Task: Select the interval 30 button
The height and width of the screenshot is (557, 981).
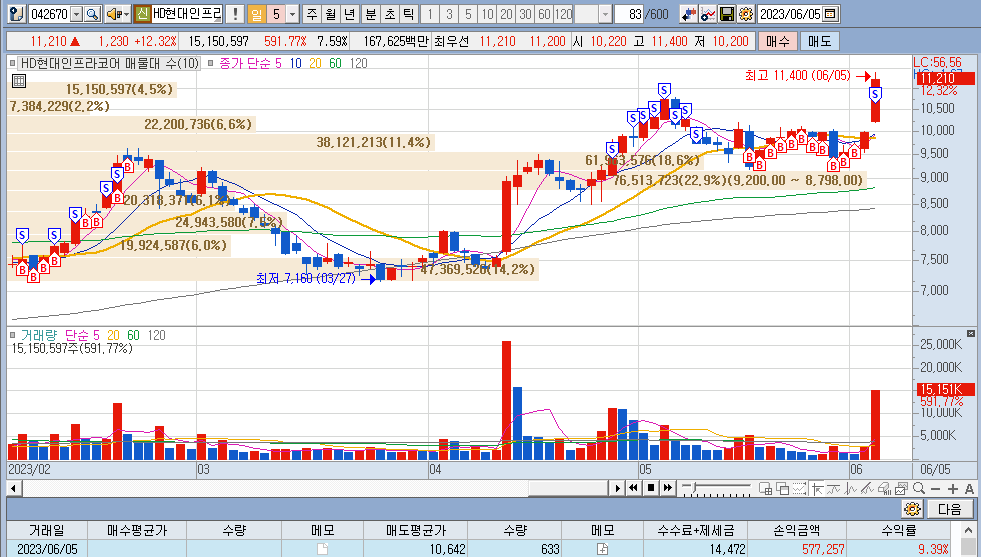Action: pyautogui.click(x=526, y=14)
